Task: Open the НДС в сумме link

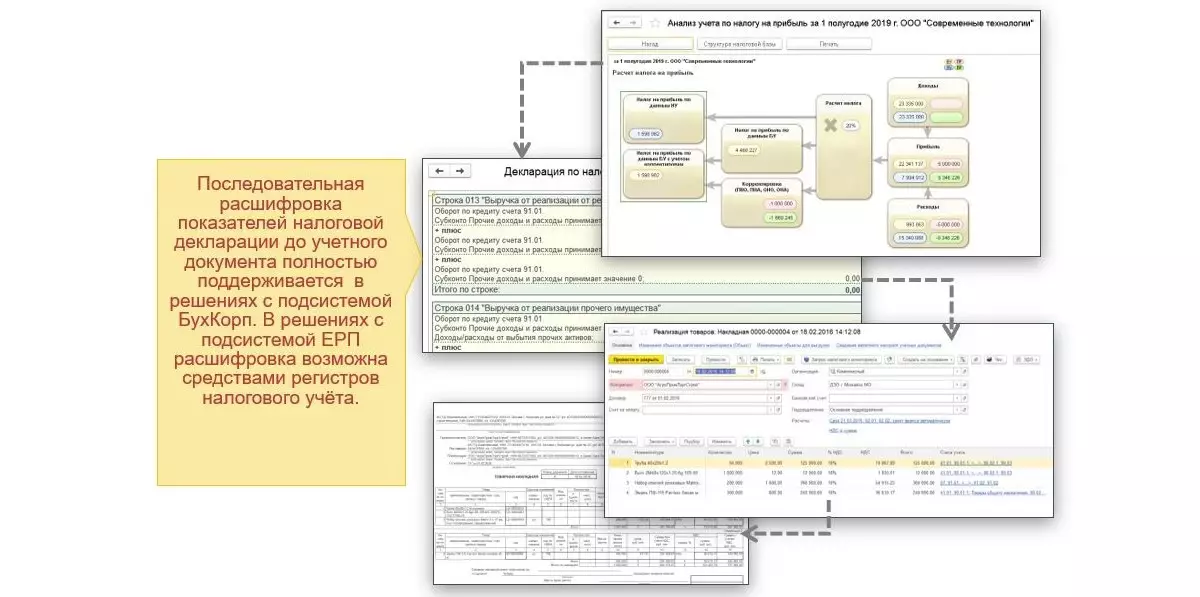Action: pos(843,430)
